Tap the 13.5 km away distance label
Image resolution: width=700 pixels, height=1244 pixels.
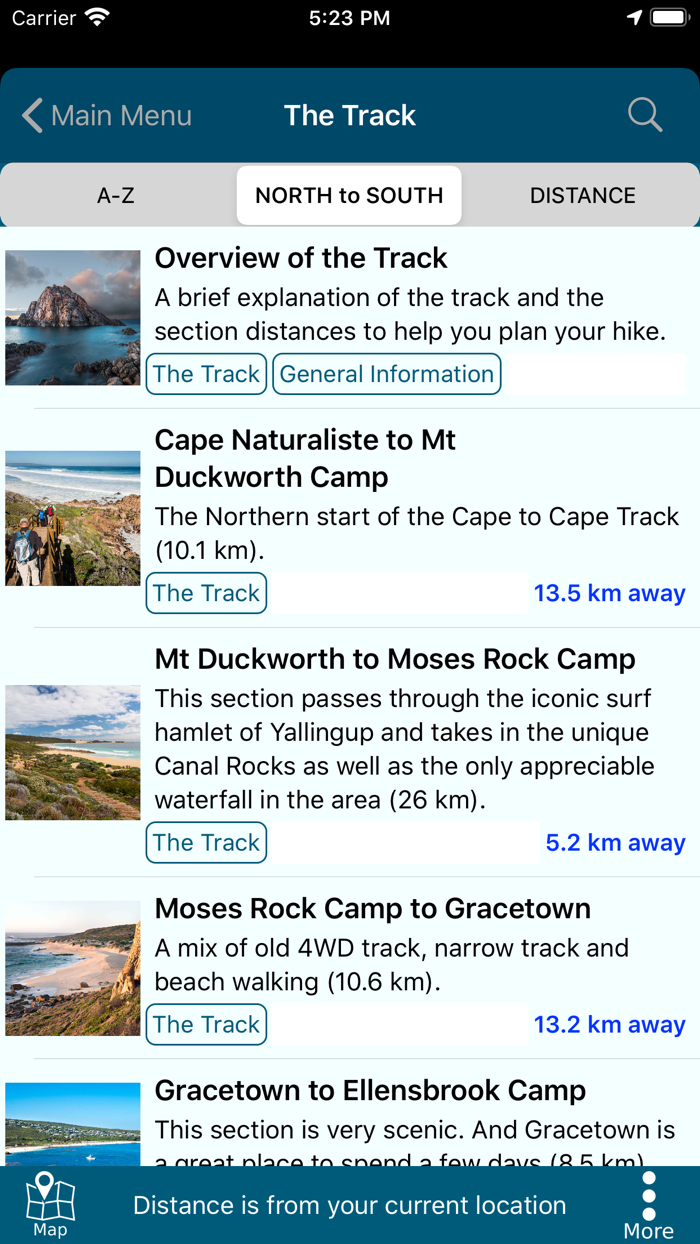pyautogui.click(x=610, y=592)
